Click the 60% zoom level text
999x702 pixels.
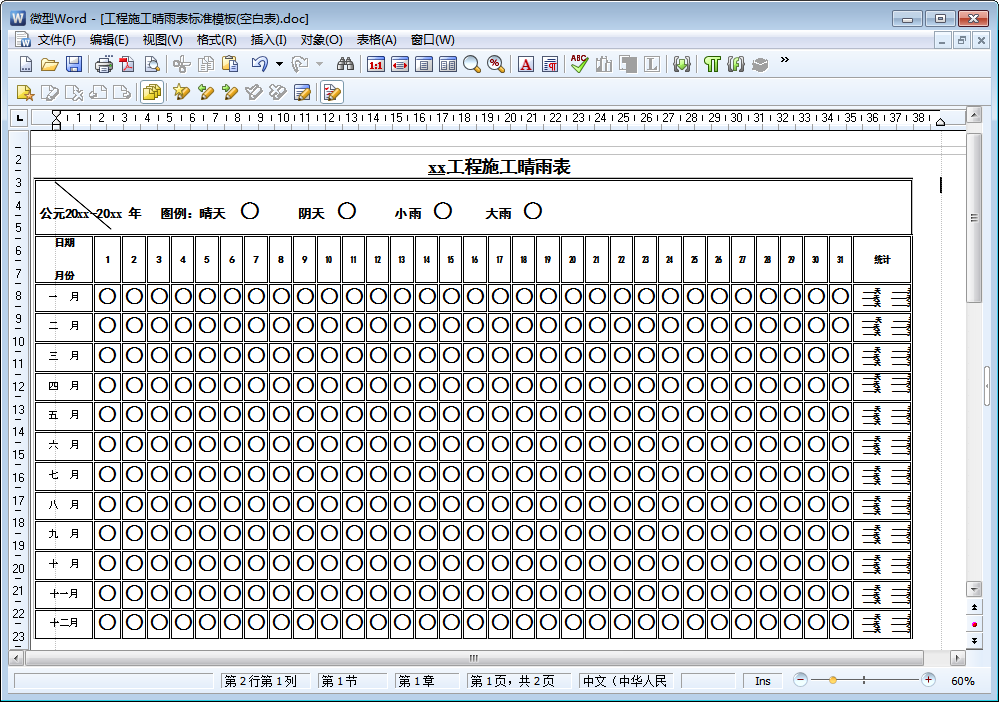click(963, 681)
